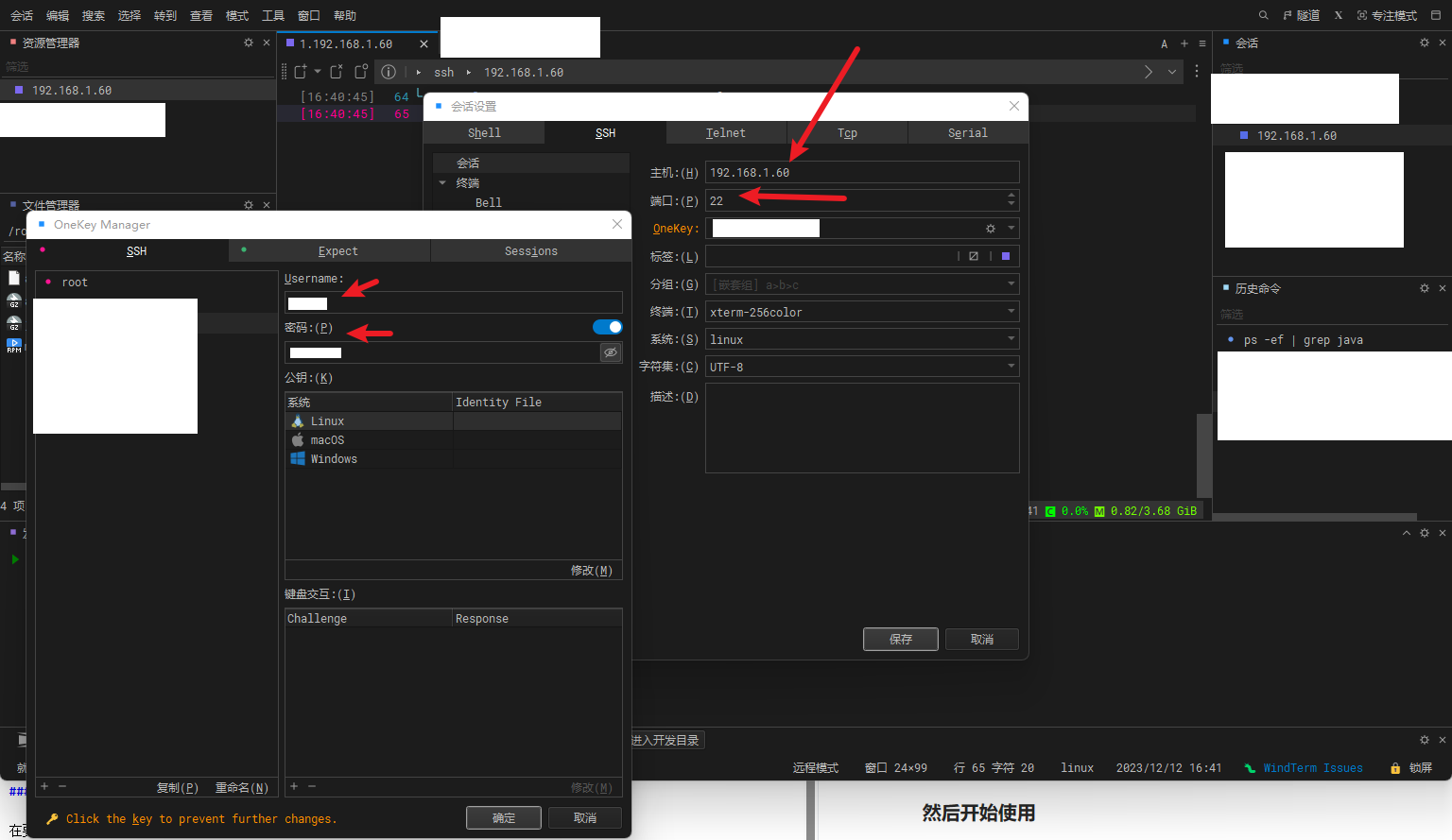Toggle password visibility eye icon
The height and width of the screenshot is (840, 1452).
coord(611,352)
